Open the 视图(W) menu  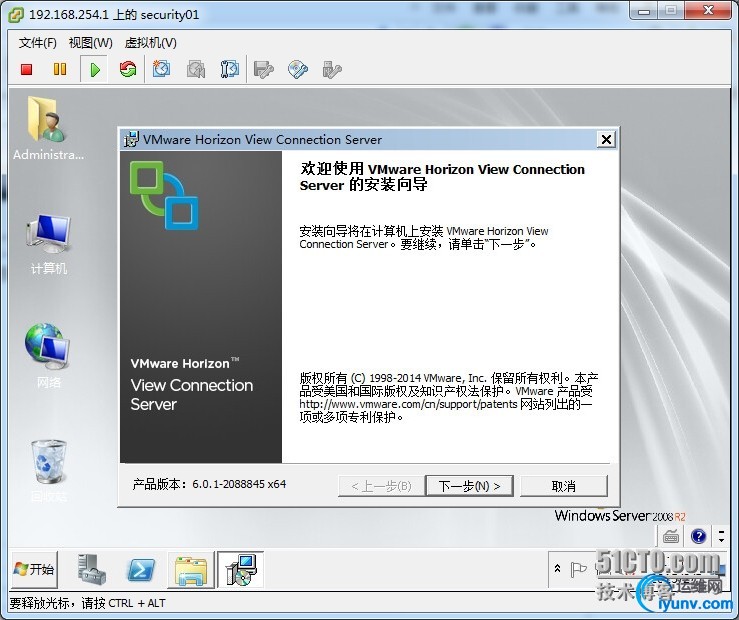click(x=90, y=43)
